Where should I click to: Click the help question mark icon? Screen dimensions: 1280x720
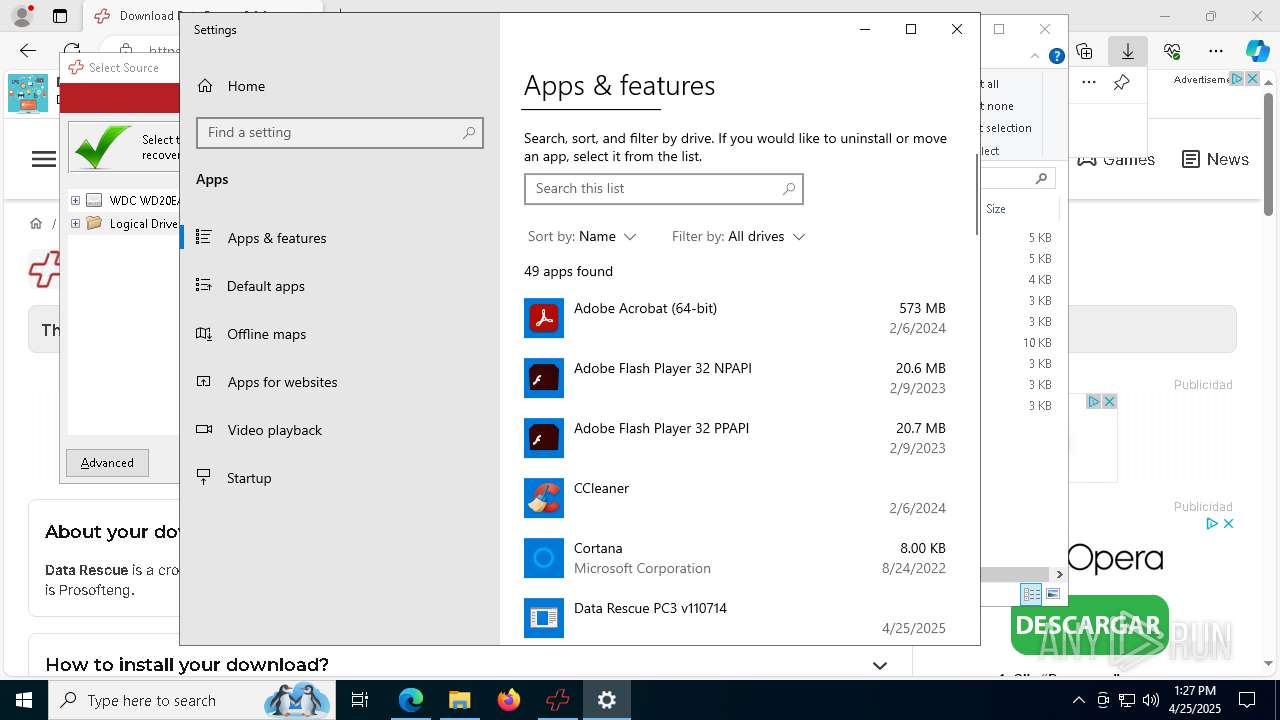coord(1056,56)
